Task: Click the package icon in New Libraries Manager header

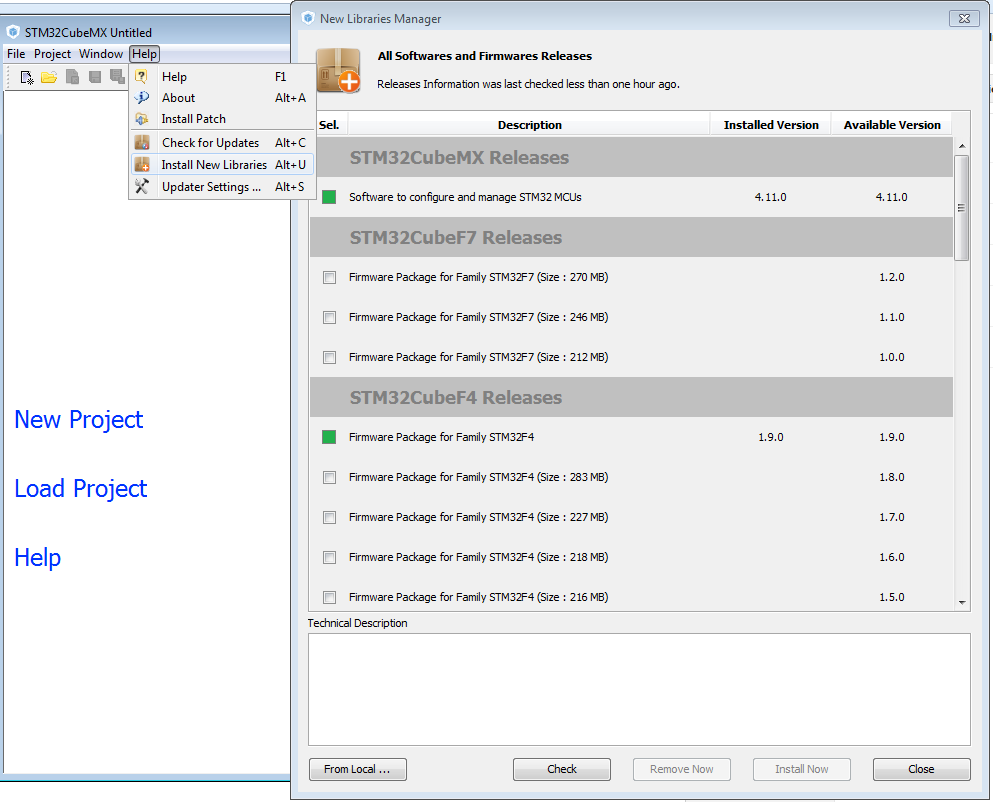Action: click(338, 70)
